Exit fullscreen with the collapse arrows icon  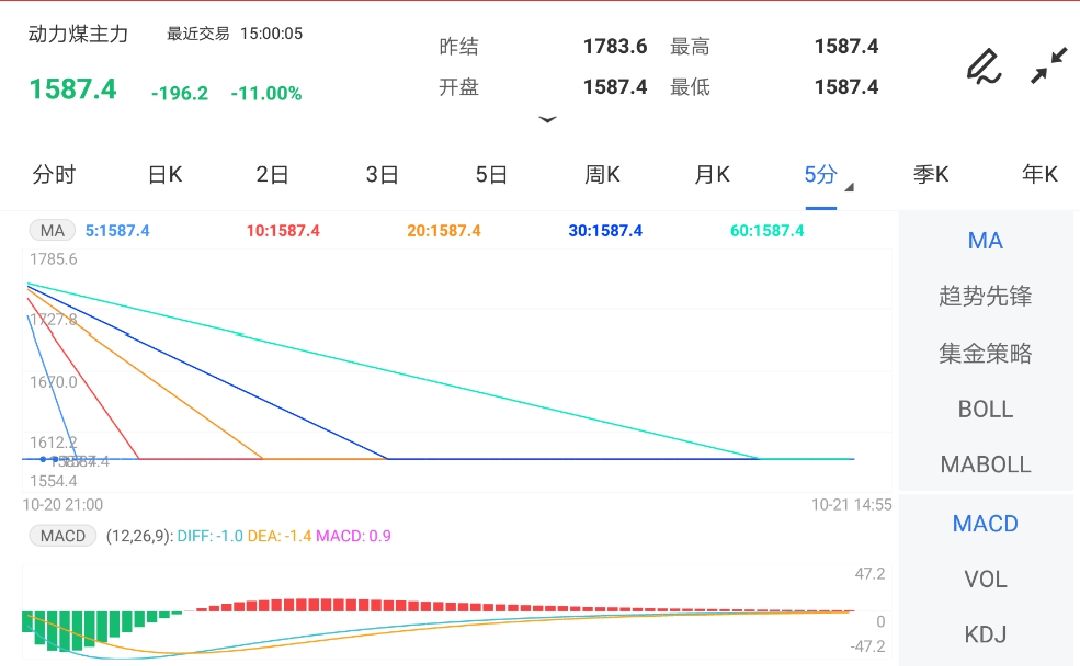pyautogui.click(x=1049, y=66)
